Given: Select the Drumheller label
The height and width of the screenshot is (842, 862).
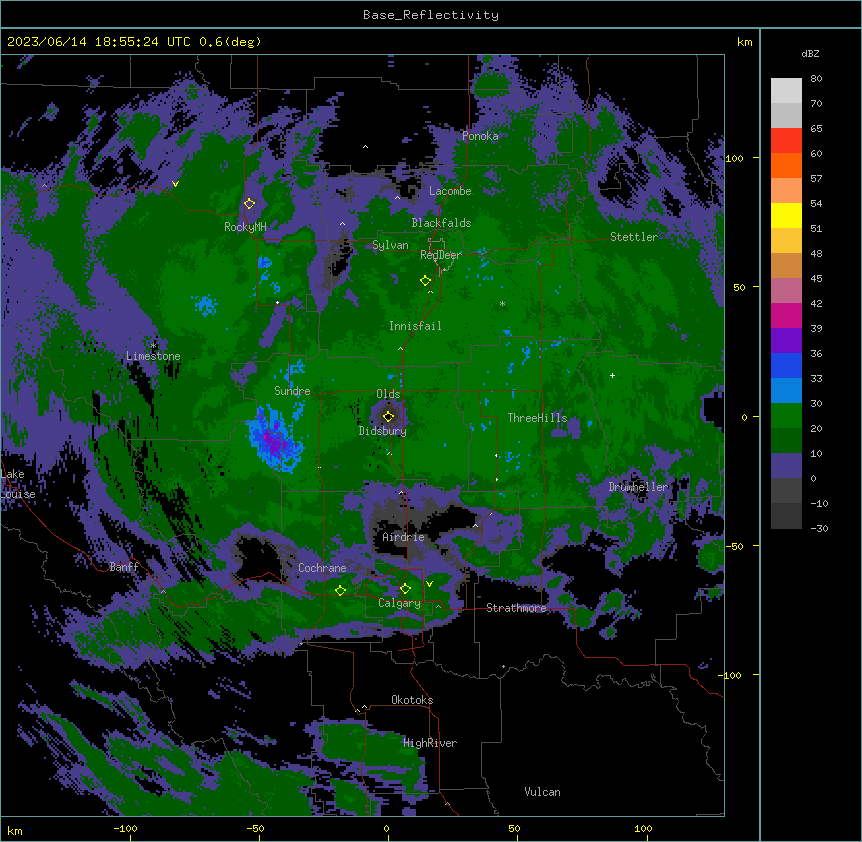Looking at the screenshot, I should coord(638,487).
